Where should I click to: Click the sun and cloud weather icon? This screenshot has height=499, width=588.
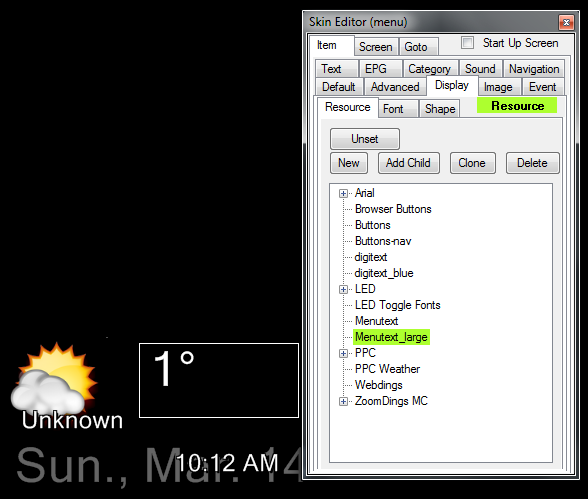[54, 379]
